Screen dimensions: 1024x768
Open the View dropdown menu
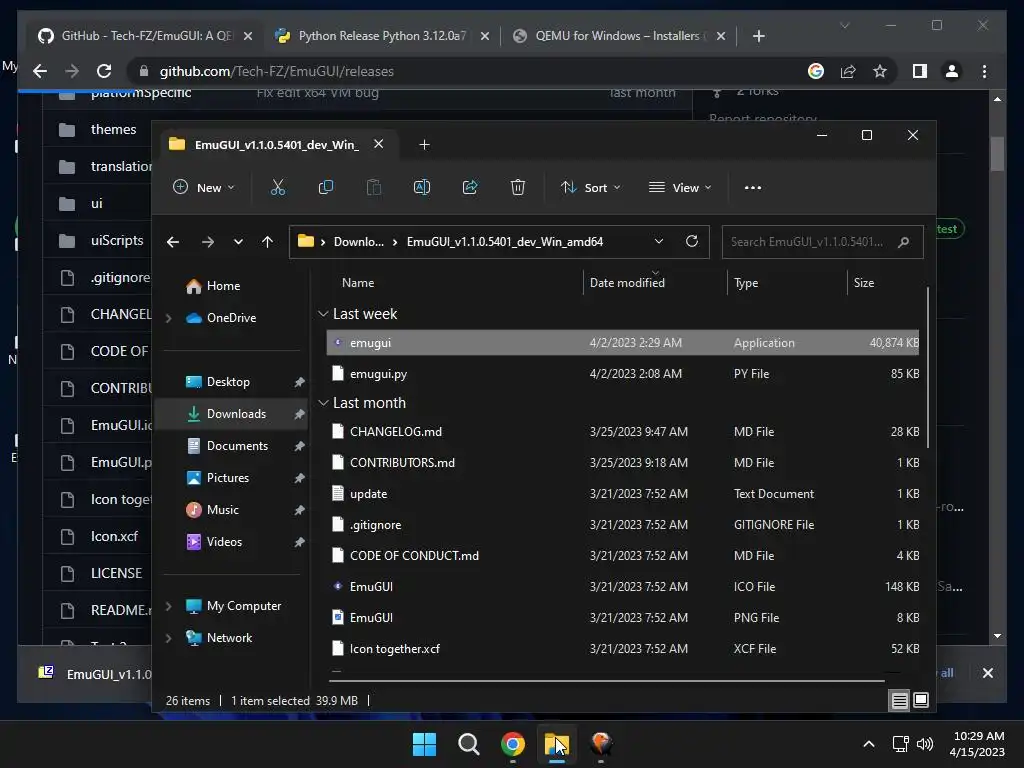pos(679,187)
